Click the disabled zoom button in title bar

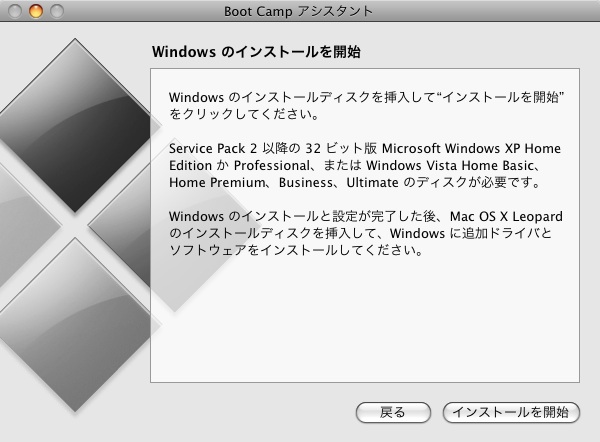click(x=57, y=11)
